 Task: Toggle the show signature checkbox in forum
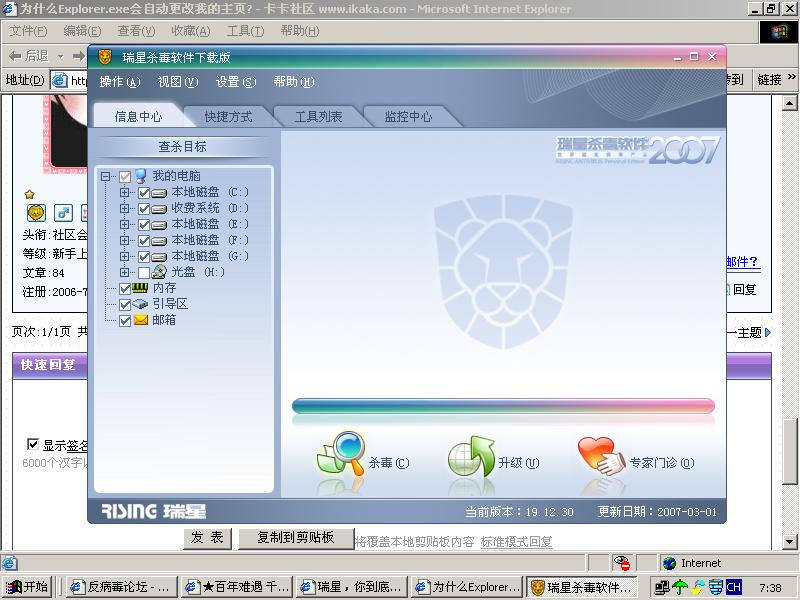33,444
